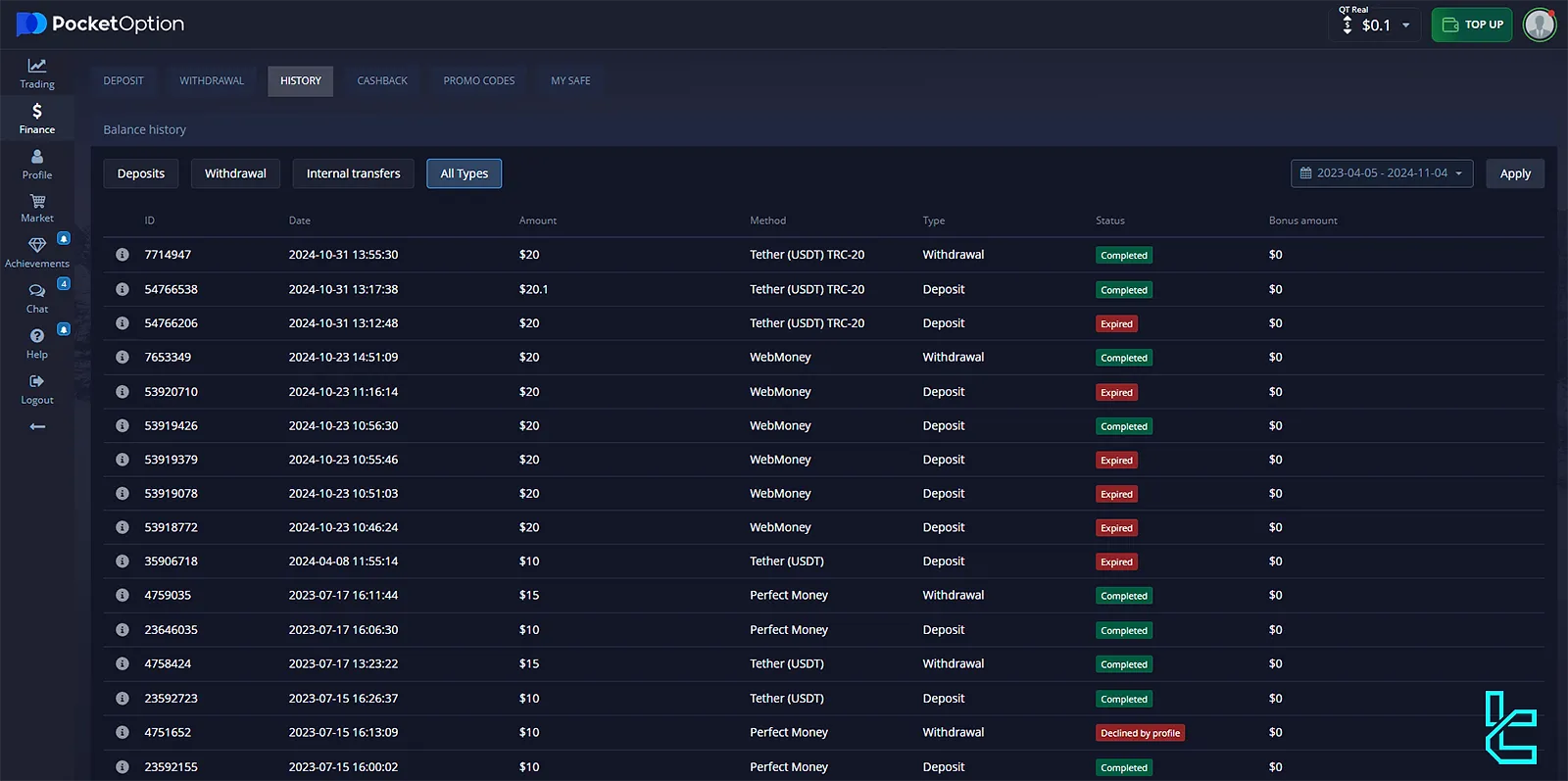Switch to the Deposit tab
Screen dimensions: 1568x781
(123, 81)
